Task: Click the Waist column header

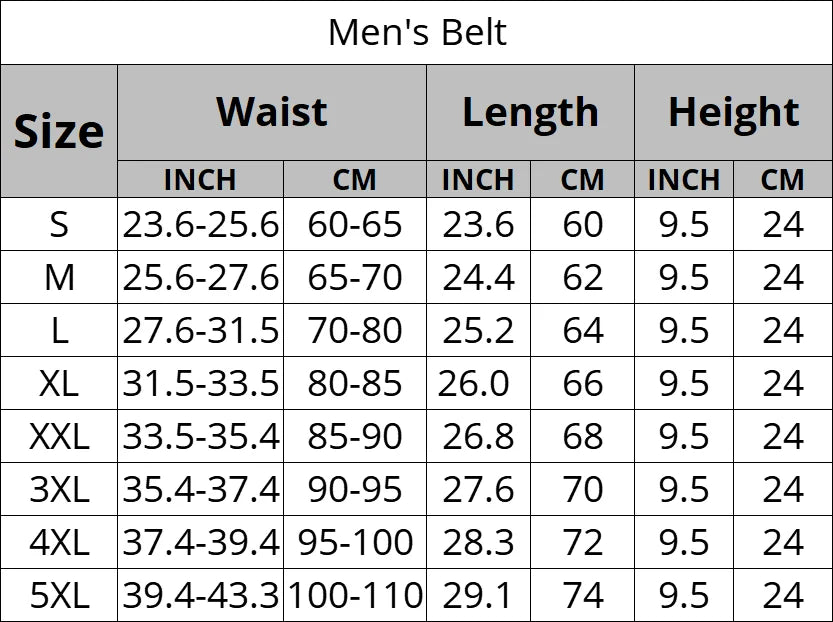Action: [x=272, y=112]
